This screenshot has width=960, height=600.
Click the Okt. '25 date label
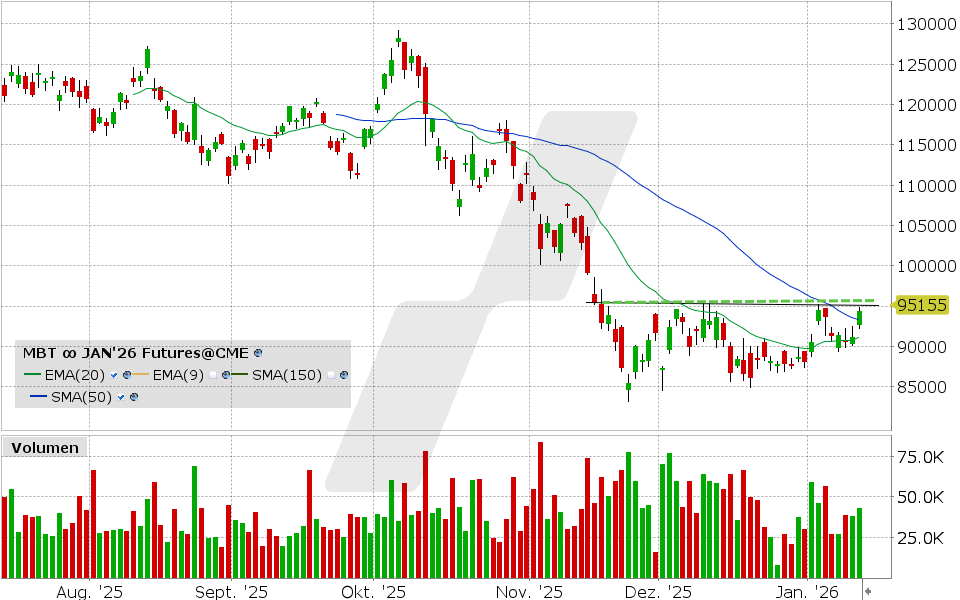click(x=374, y=591)
